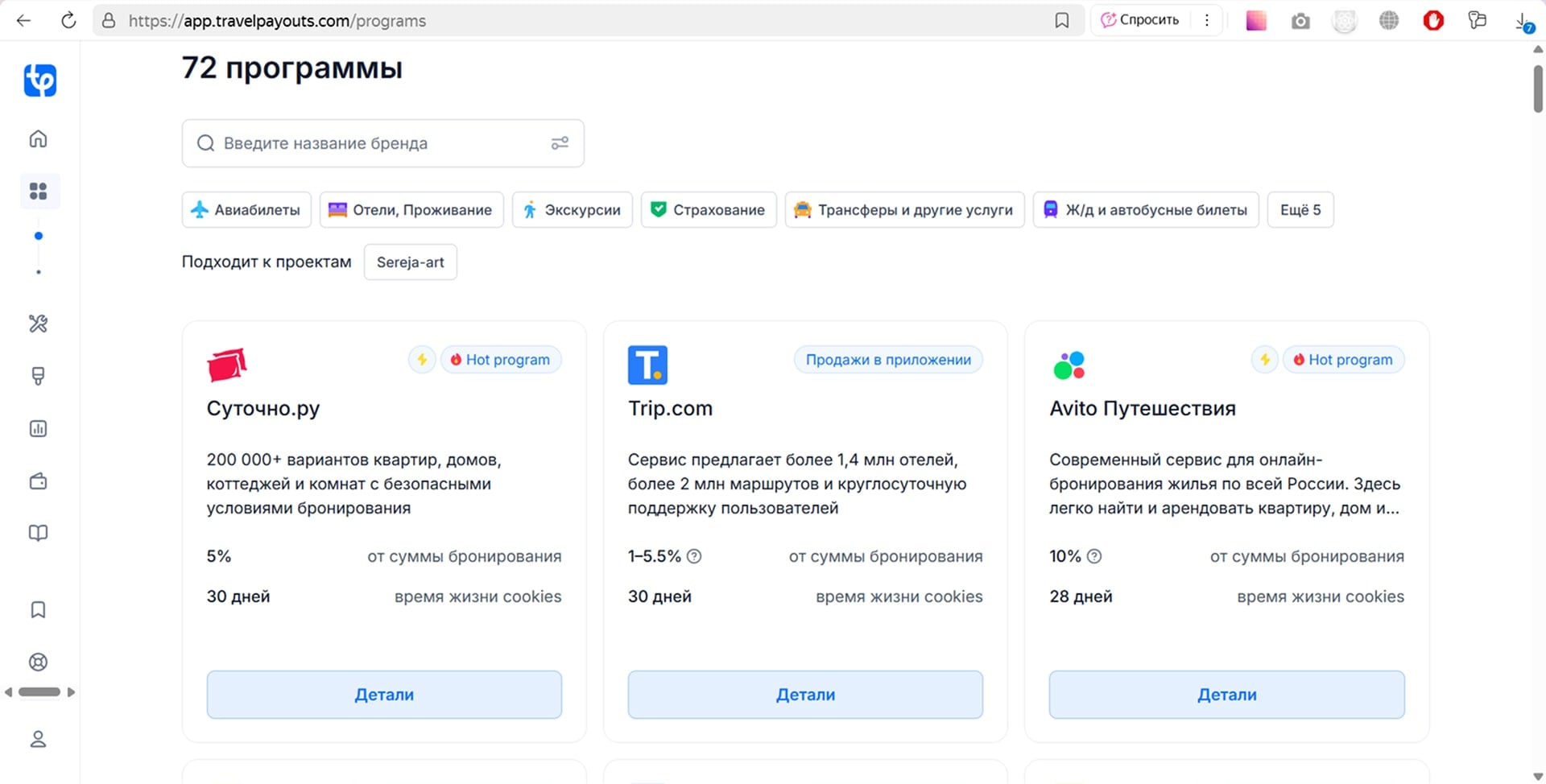
Task: Click Продажи в приложении badge
Action: [x=888, y=359]
